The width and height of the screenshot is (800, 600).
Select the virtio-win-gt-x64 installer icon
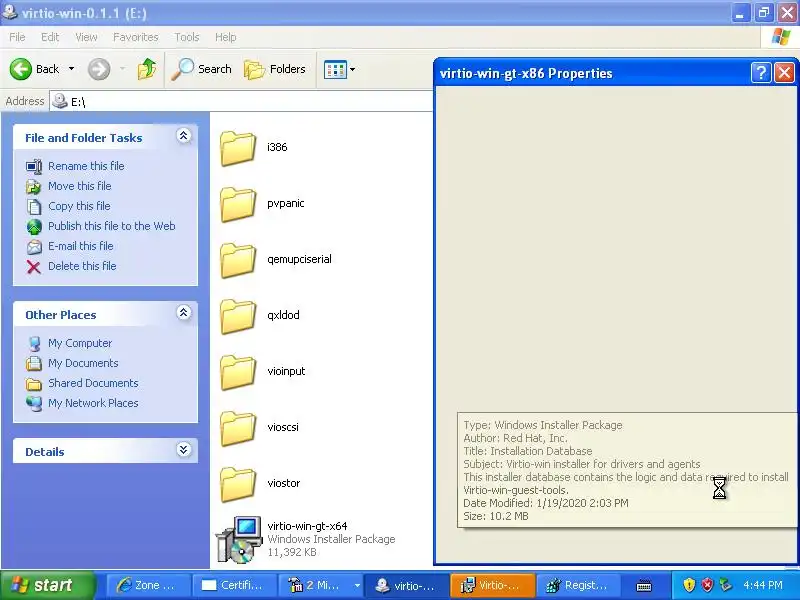239,540
